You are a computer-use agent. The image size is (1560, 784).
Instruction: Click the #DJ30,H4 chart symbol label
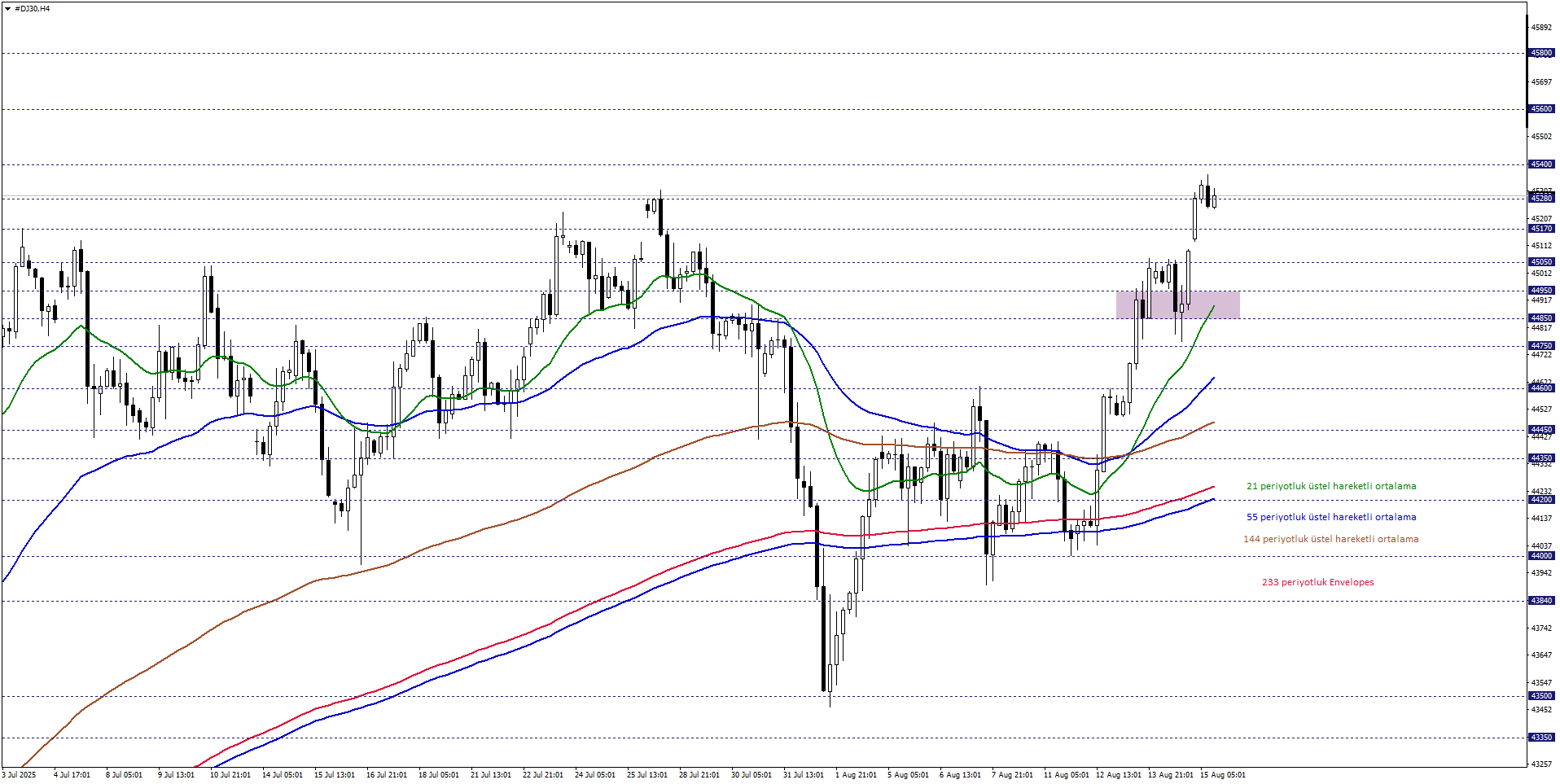(x=33, y=9)
